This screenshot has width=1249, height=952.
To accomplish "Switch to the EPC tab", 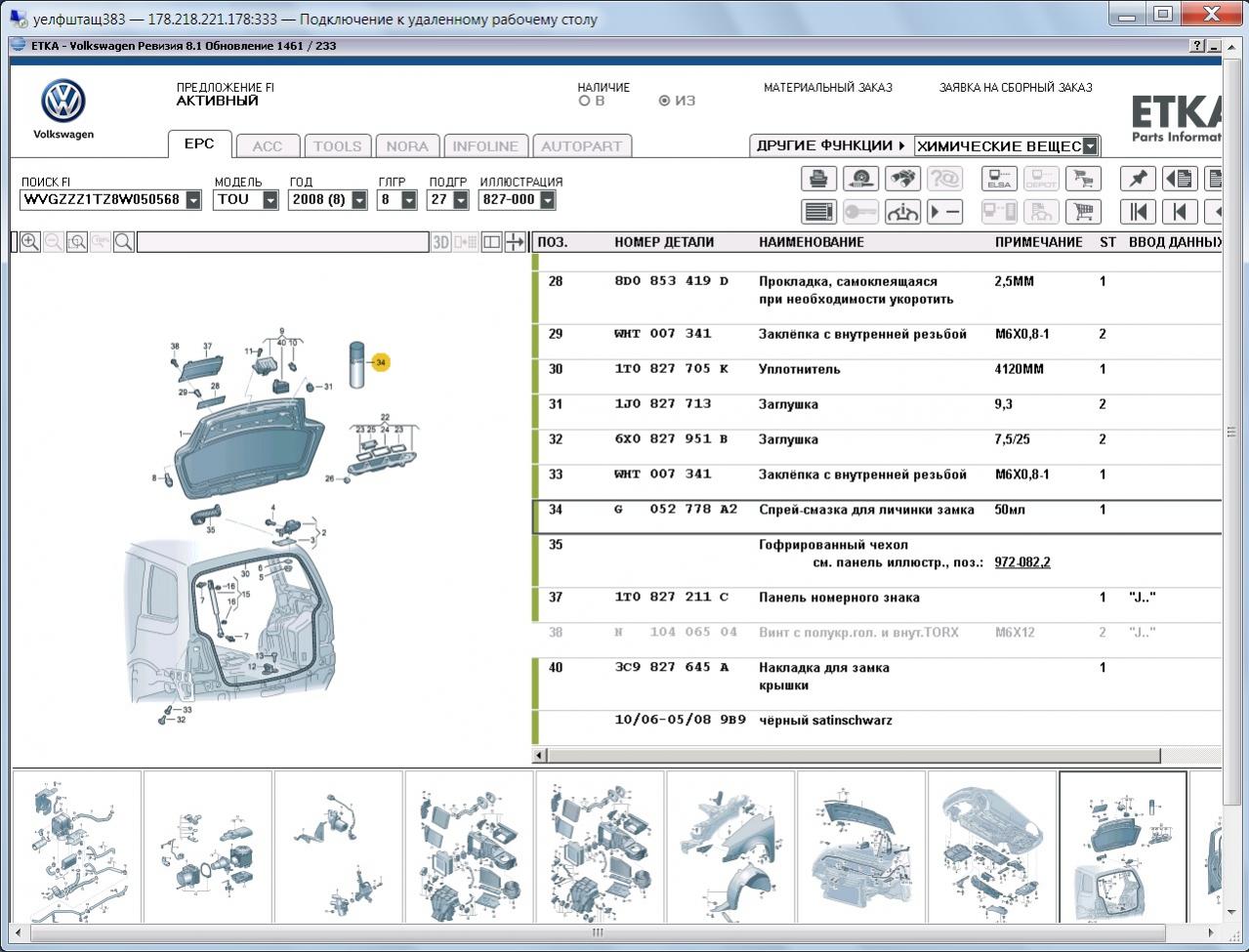I will pyautogui.click(x=199, y=144).
